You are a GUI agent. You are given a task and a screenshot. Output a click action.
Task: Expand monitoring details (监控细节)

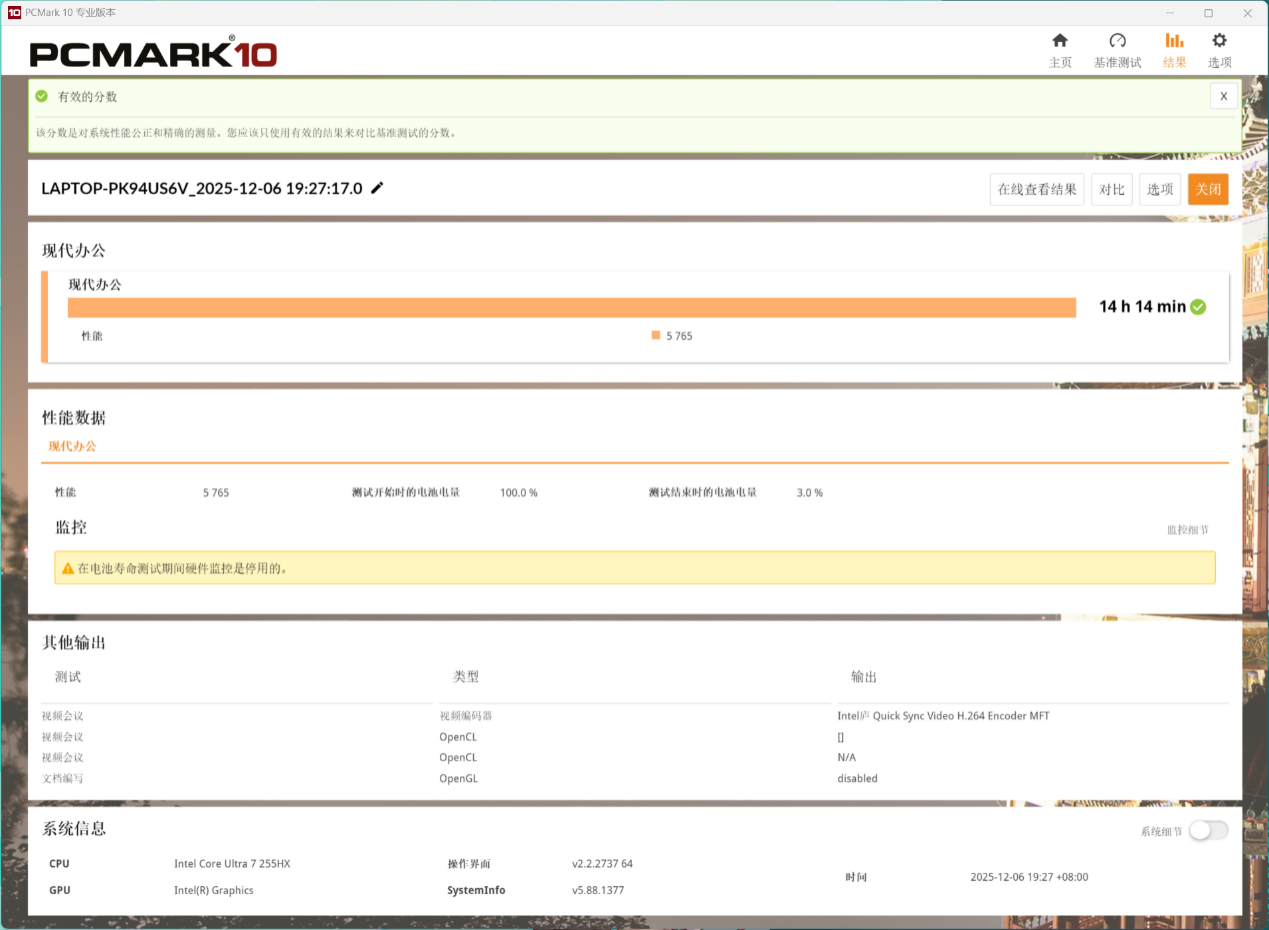(1187, 530)
